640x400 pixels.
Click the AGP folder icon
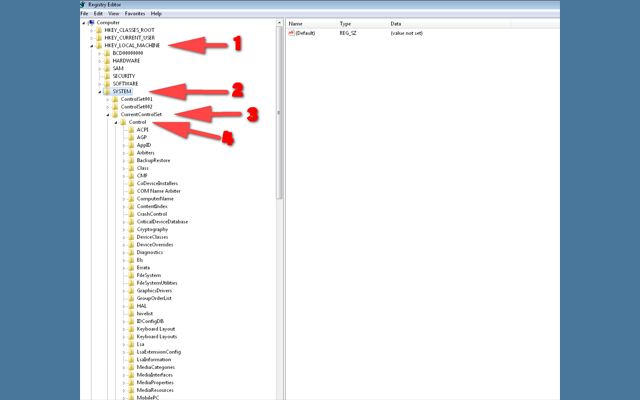131,137
